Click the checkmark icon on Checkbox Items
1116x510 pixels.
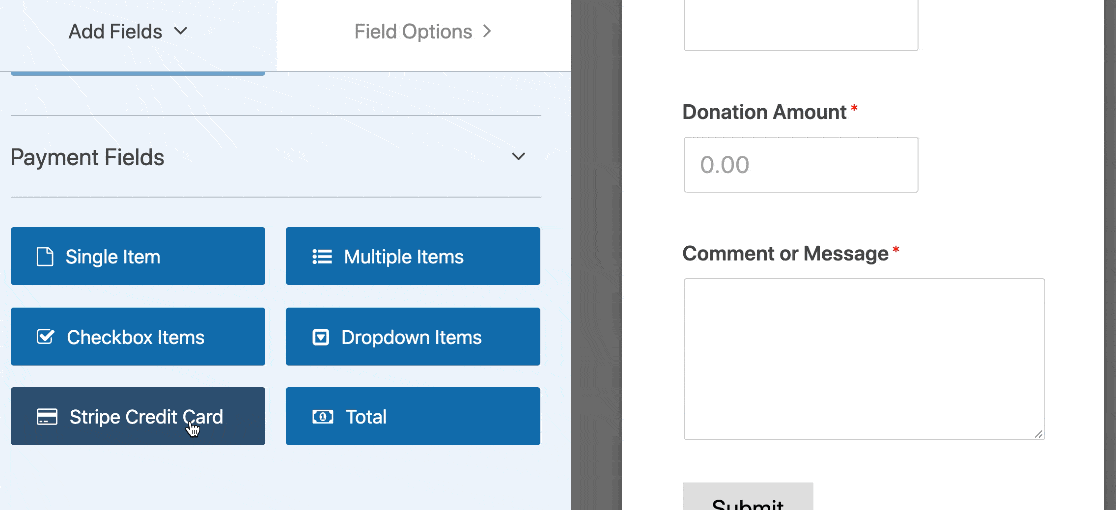[x=45, y=337]
